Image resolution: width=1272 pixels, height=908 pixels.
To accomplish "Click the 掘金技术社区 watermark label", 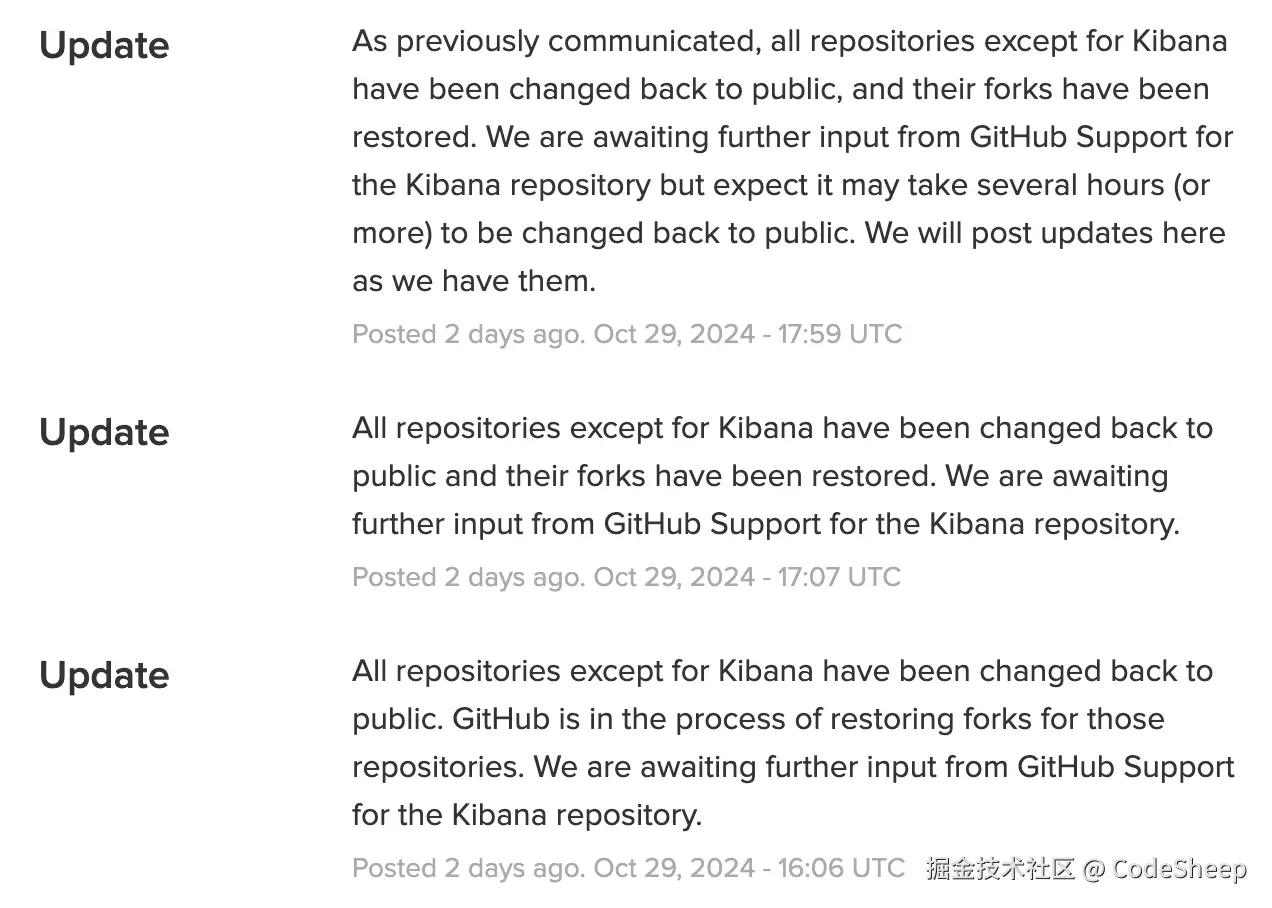I will (x=1000, y=868).
